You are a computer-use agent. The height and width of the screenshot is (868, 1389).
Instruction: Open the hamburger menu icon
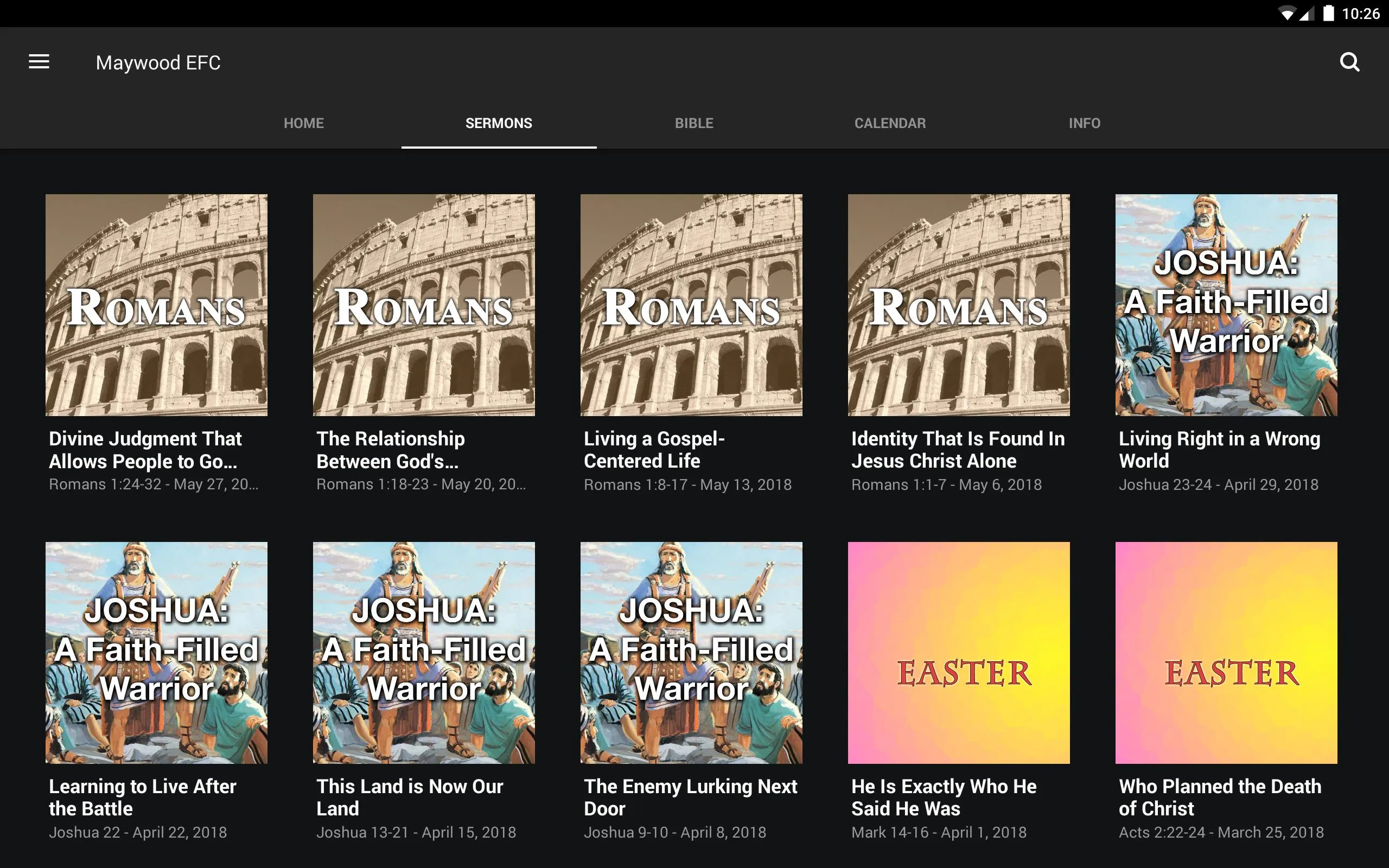[38, 61]
